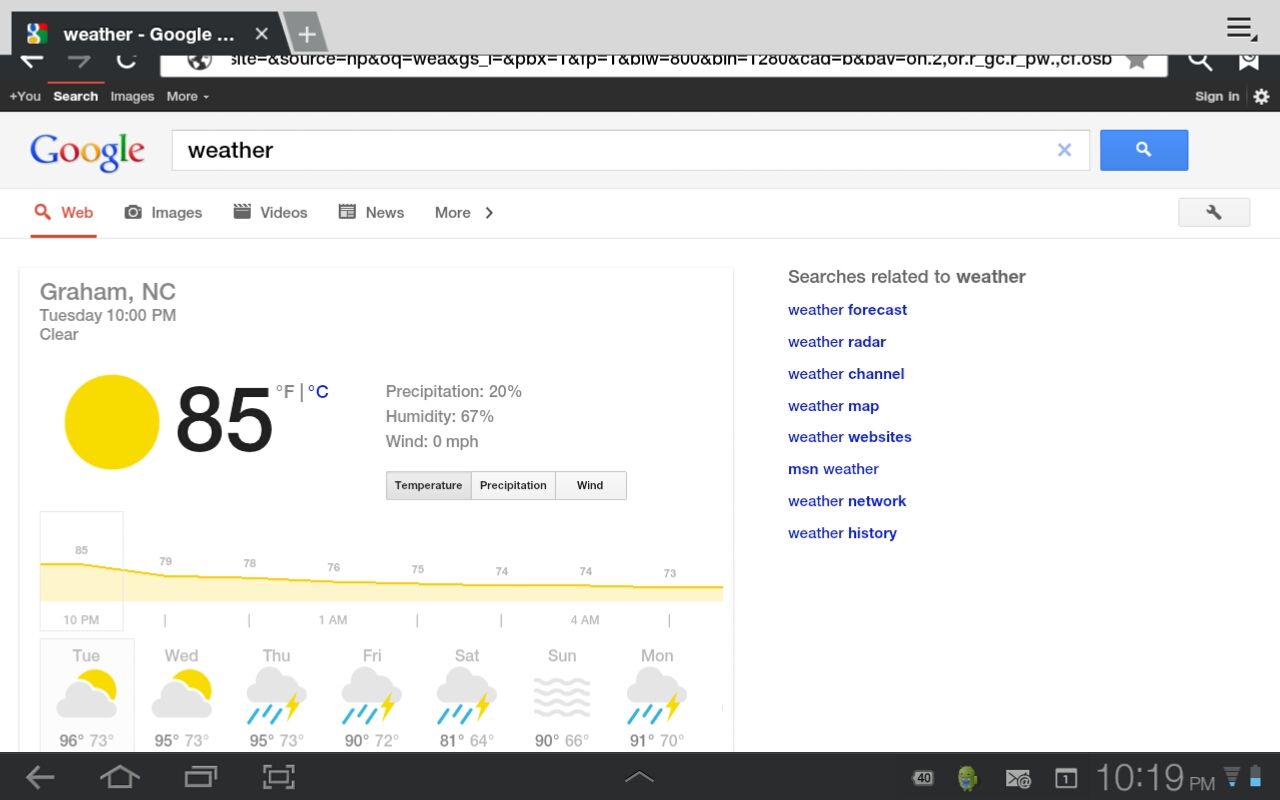Select Search in the black Google bar
This screenshot has width=1280, height=800.
(75, 96)
